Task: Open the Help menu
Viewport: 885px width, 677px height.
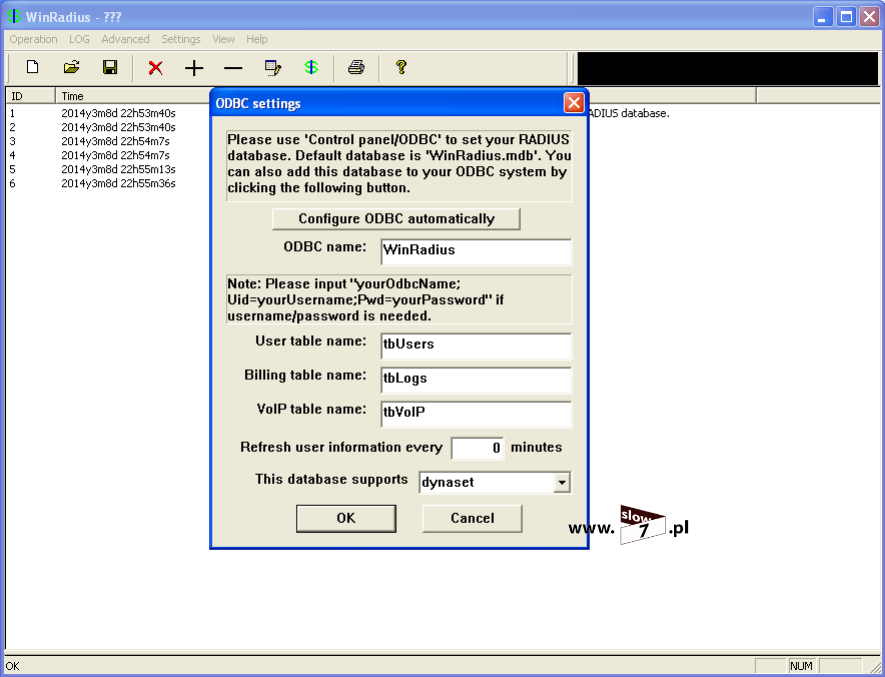Action: coord(257,39)
